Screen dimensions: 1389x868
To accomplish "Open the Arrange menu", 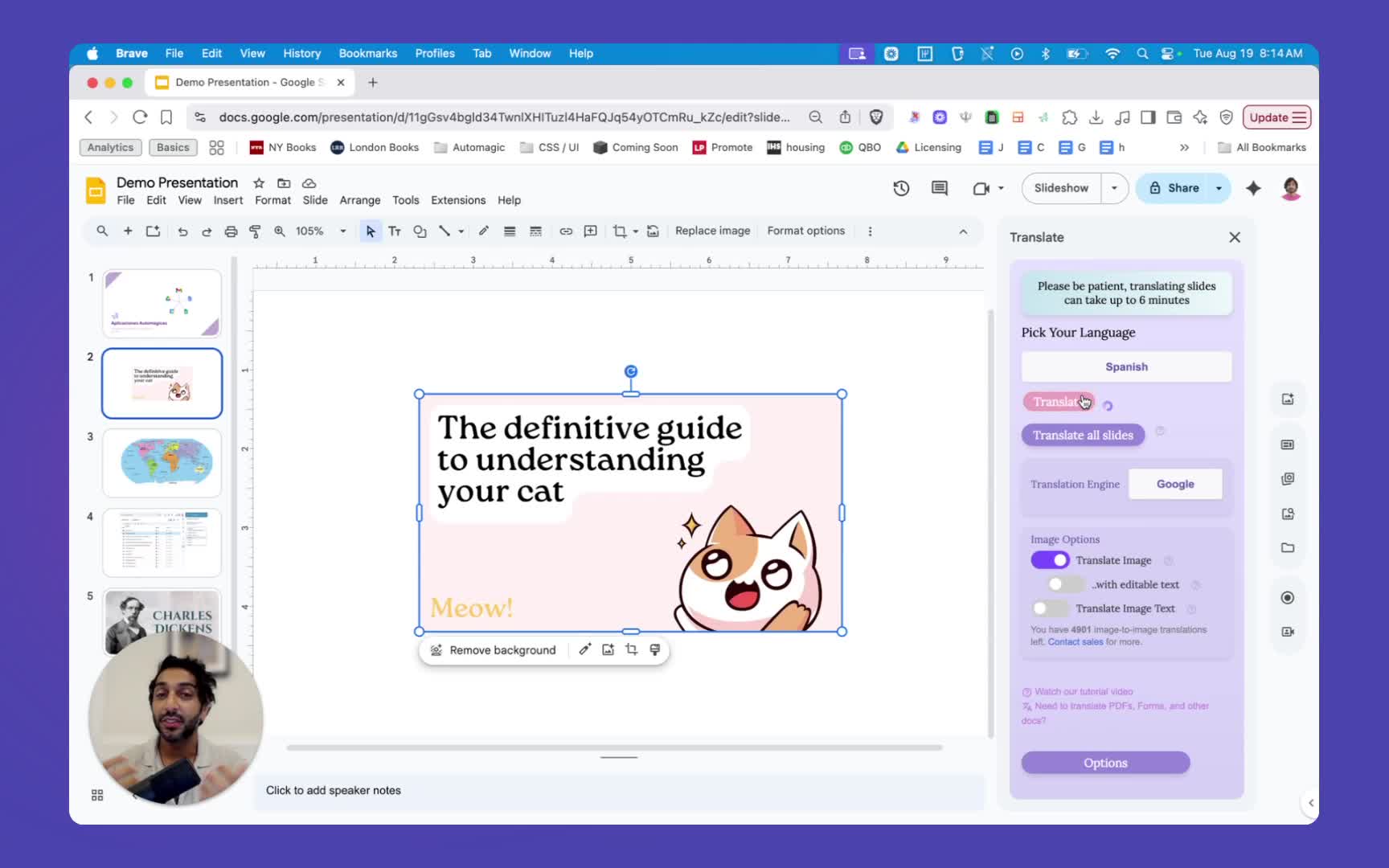I will pyautogui.click(x=359, y=200).
